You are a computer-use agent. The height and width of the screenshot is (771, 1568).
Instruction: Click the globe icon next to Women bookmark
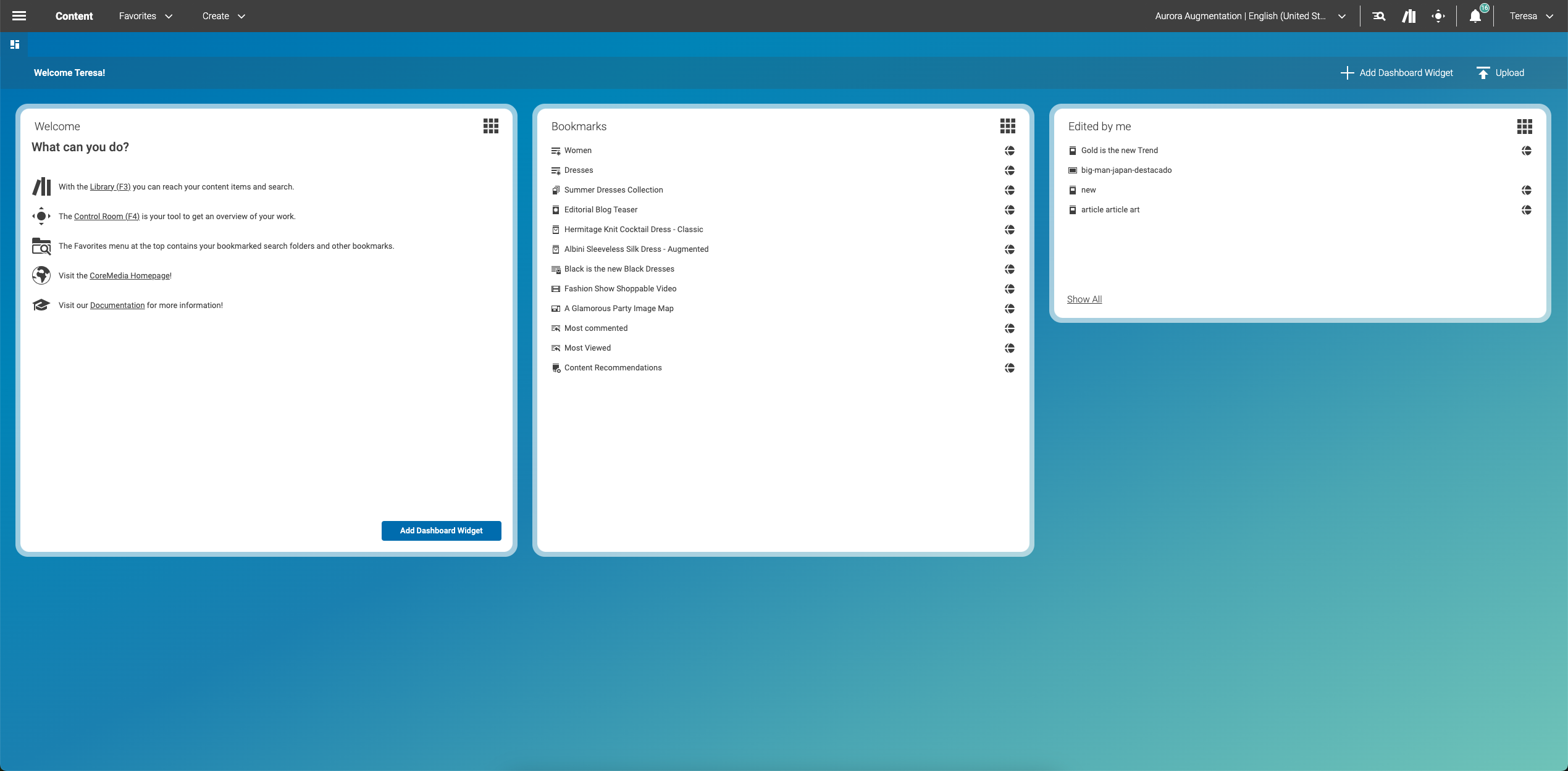[1009, 151]
